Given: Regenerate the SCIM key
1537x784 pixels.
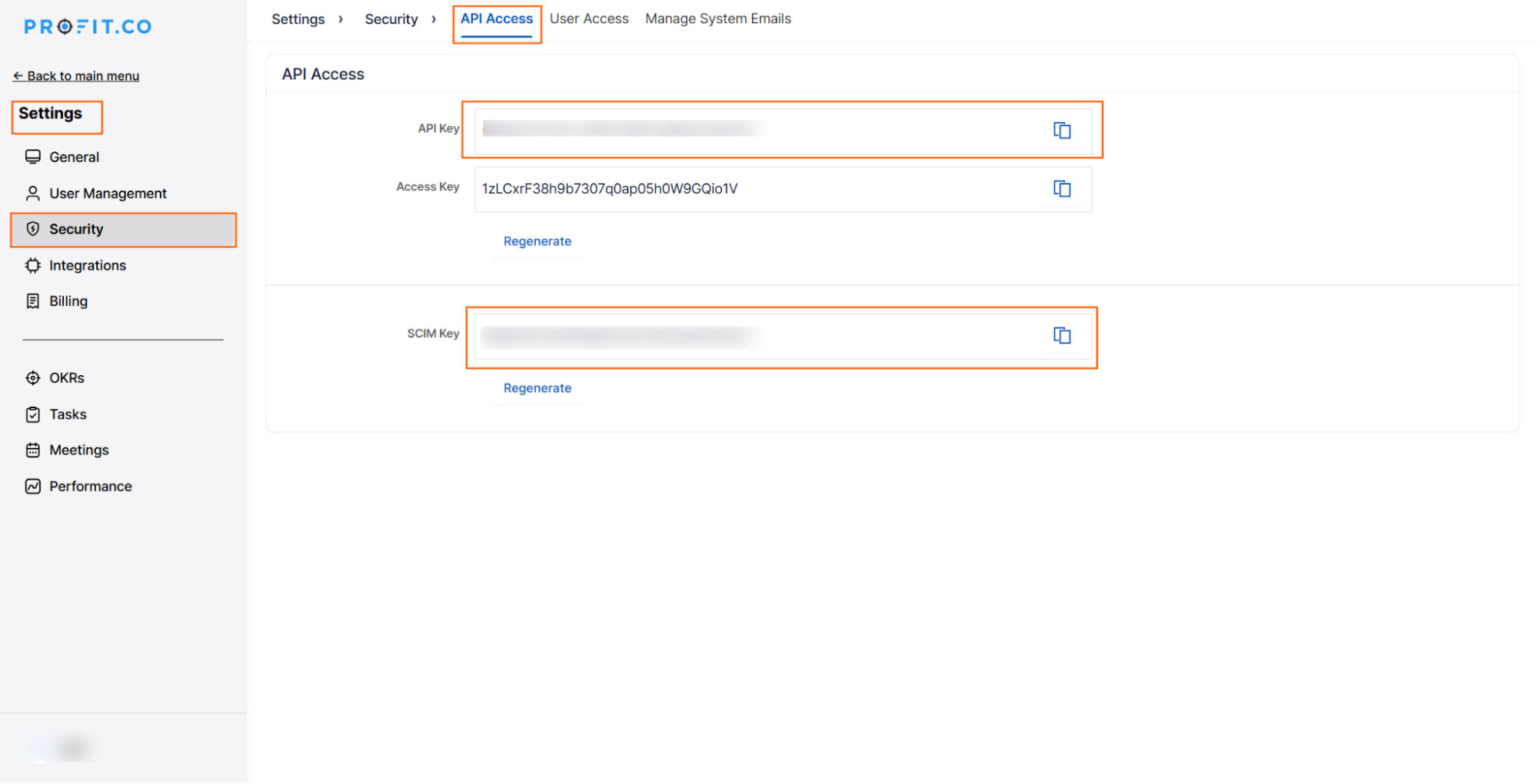Looking at the screenshot, I should (x=537, y=388).
